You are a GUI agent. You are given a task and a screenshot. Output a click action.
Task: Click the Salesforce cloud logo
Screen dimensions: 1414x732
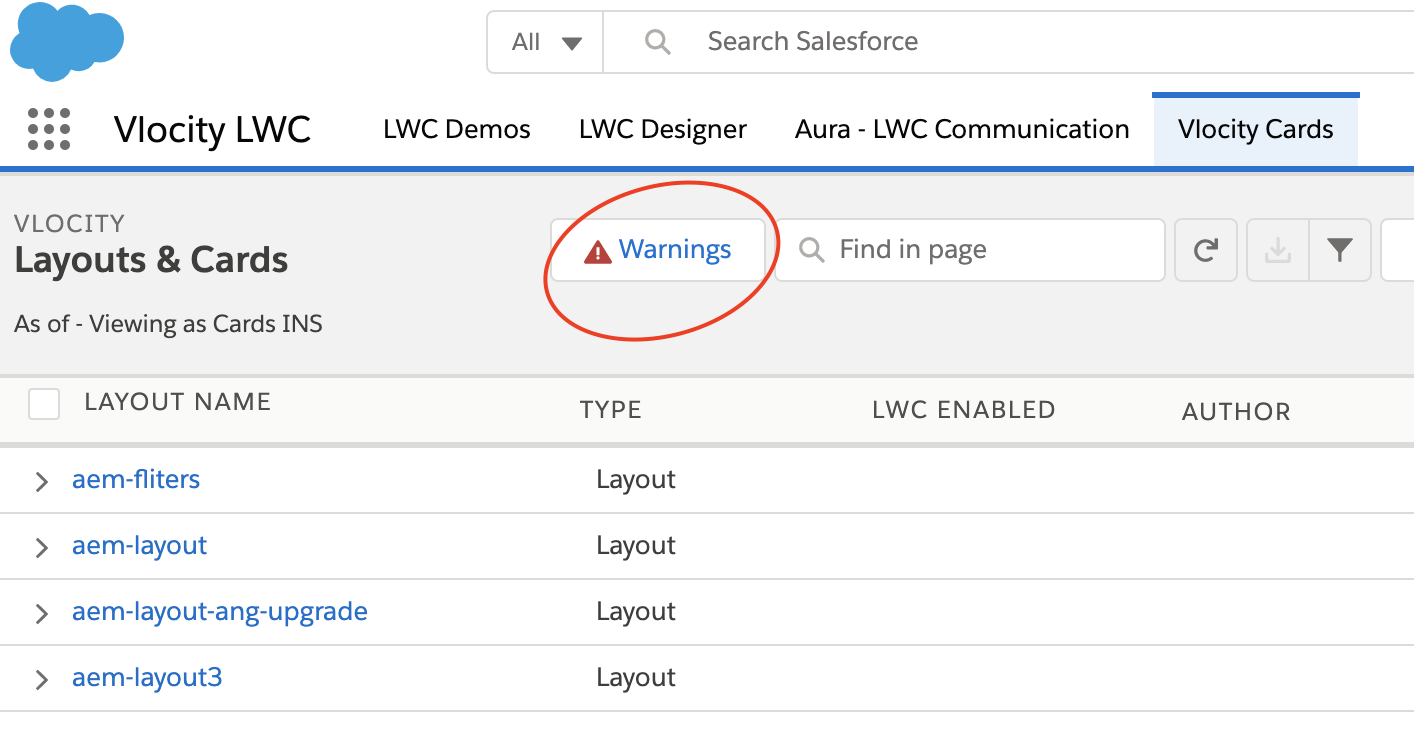click(67, 41)
